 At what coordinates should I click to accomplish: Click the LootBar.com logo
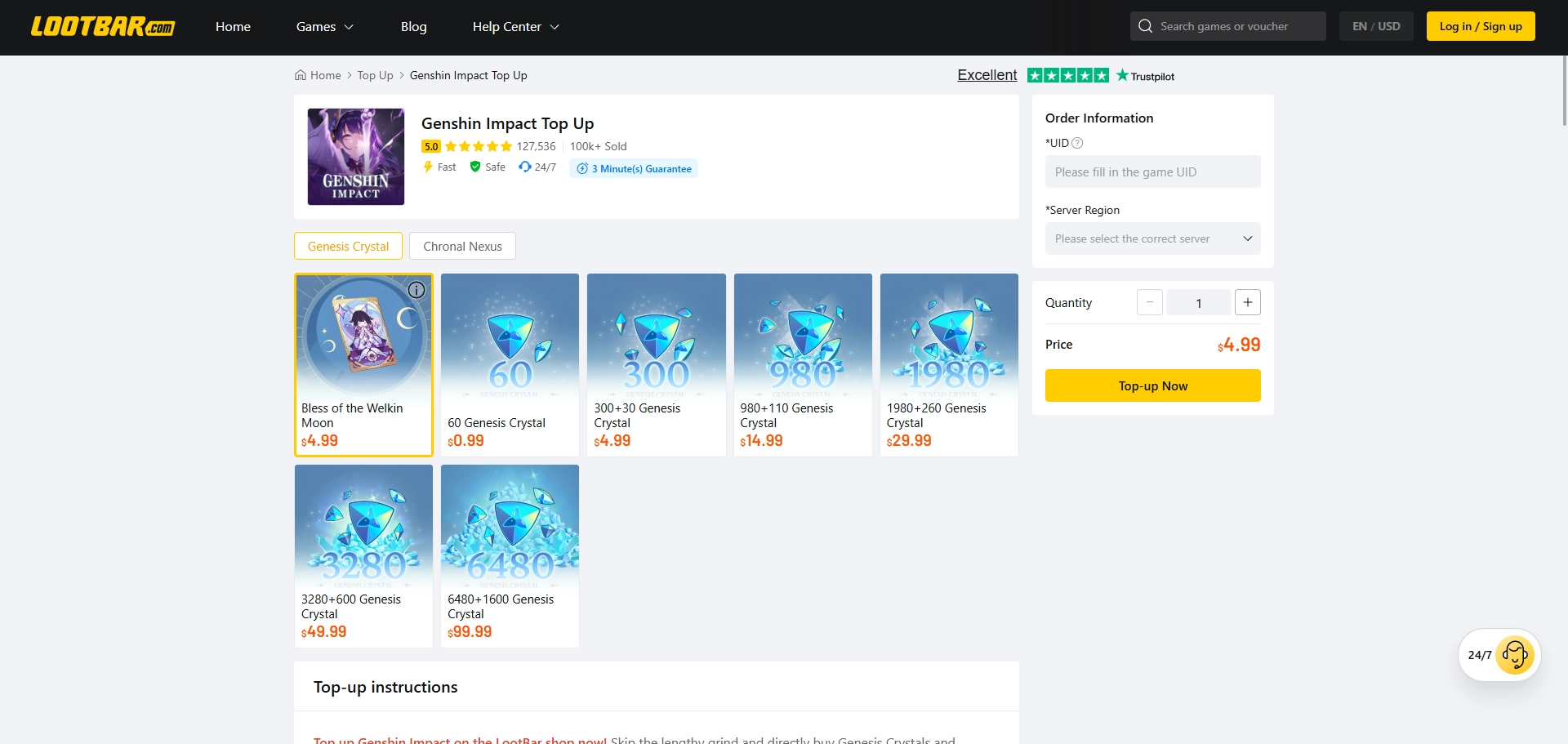(102, 27)
